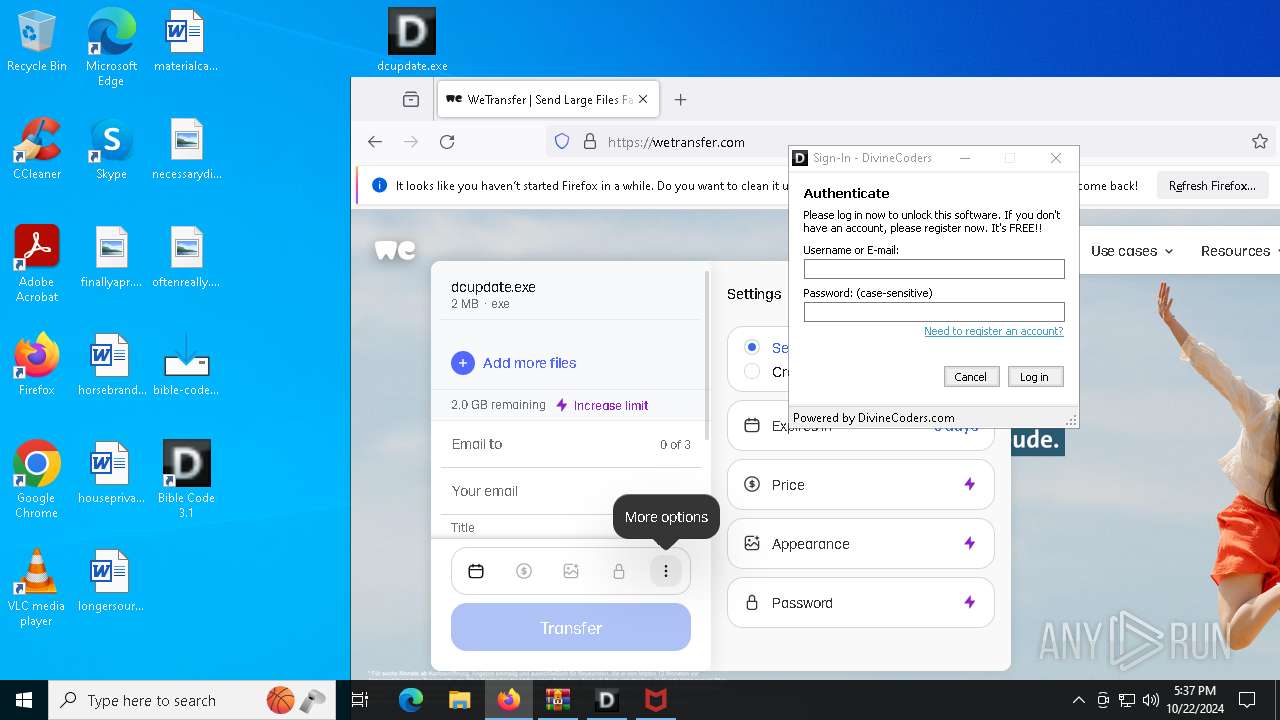Screen dimensions: 1280x720
Task: Open the Bible Code 3.1 desktop shortcut
Action: [186, 479]
